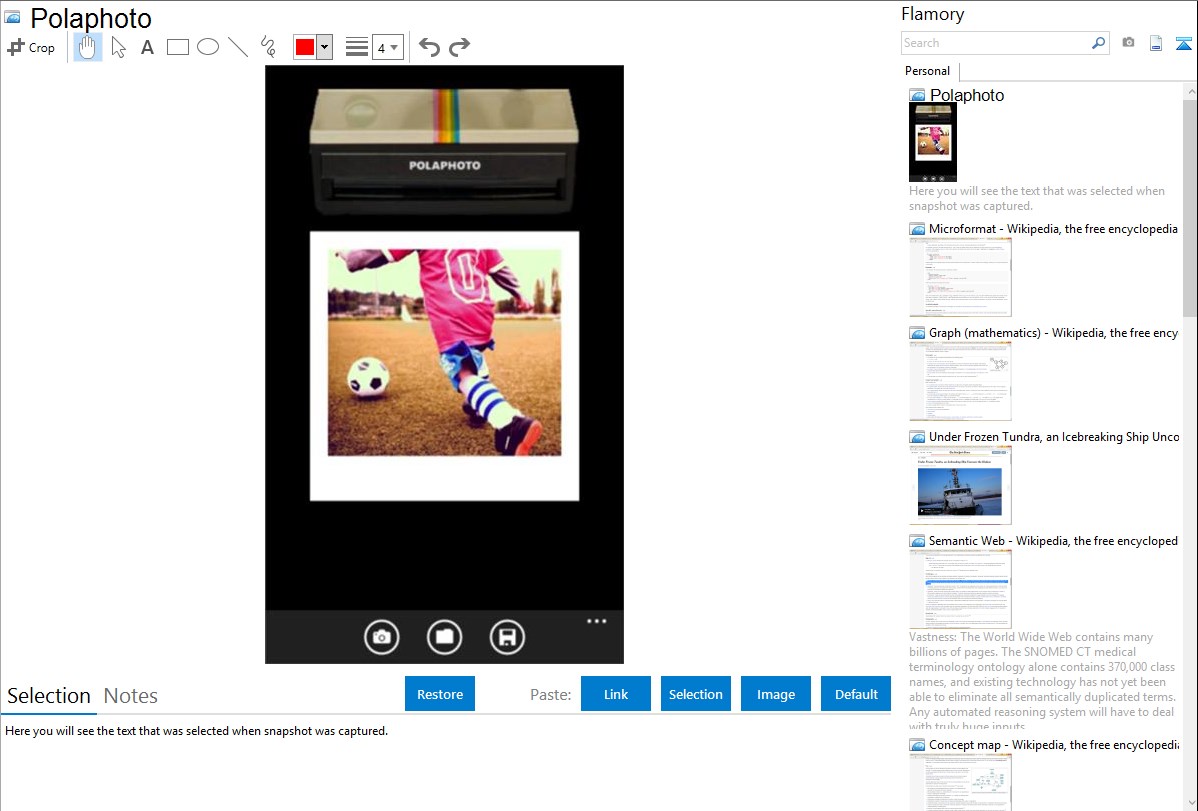Click the page document icon in Flamory
The width and height of the screenshot is (1198, 811).
[x=1156, y=43]
